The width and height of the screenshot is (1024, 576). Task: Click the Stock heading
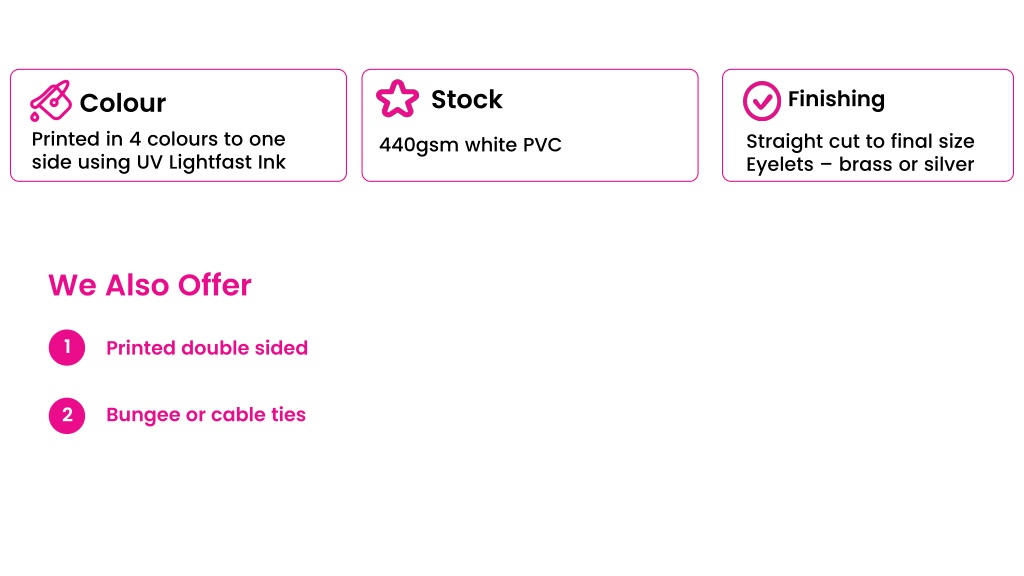(x=467, y=99)
